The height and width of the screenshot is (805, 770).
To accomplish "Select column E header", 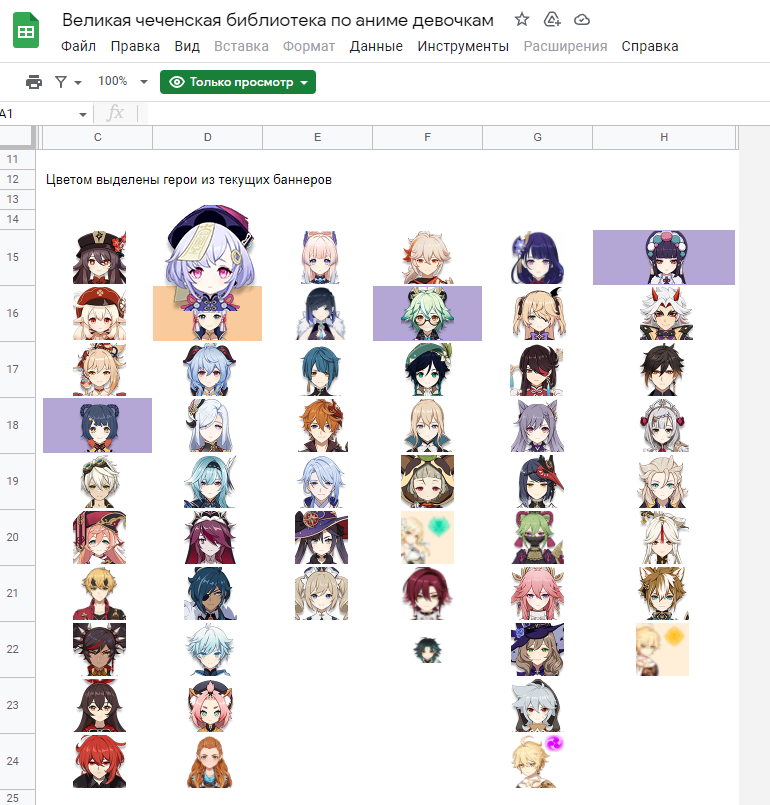I will pyautogui.click(x=317, y=137).
